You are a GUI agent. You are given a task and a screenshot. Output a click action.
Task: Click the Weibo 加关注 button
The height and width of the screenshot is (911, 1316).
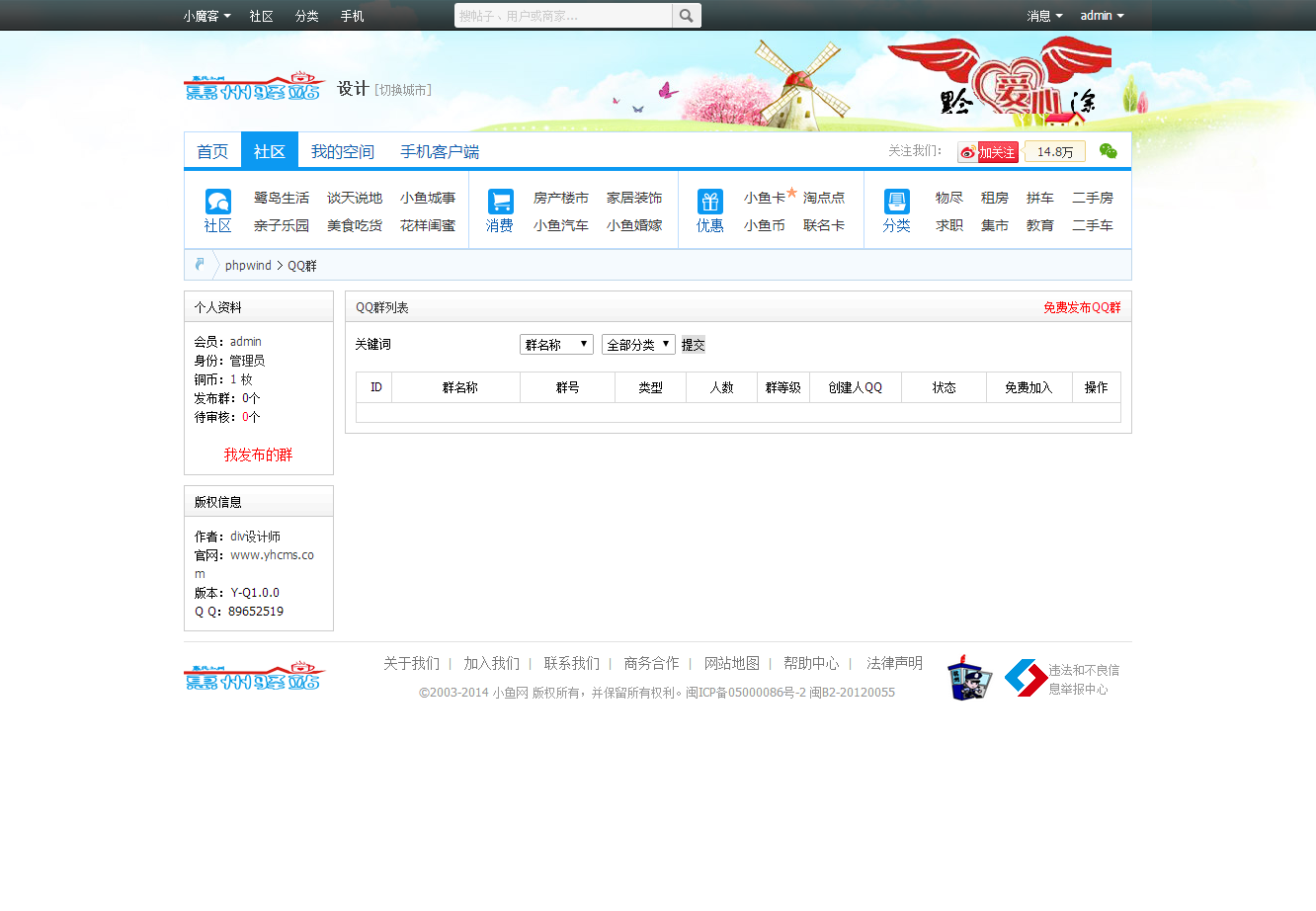(988, 152)
